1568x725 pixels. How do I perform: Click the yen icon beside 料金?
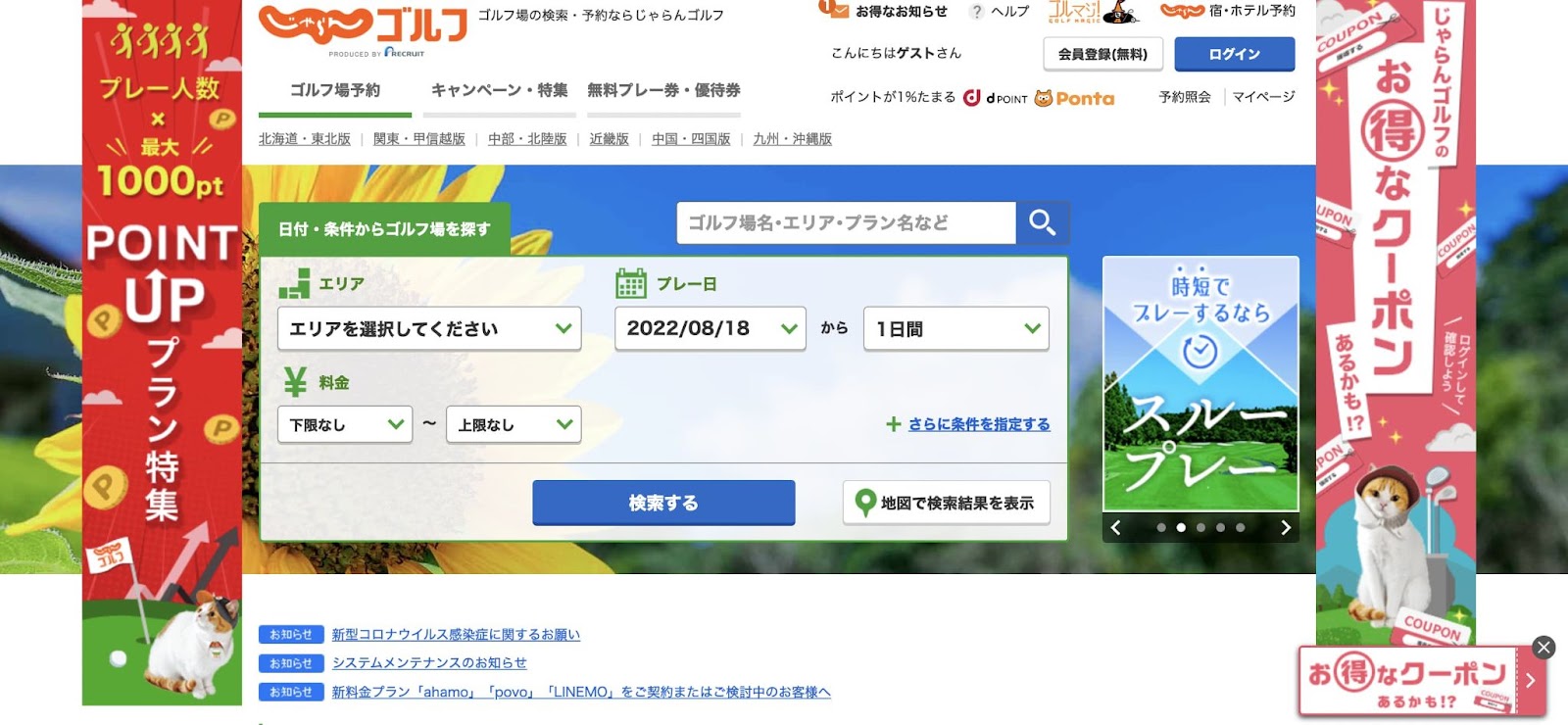pos(294,381)
